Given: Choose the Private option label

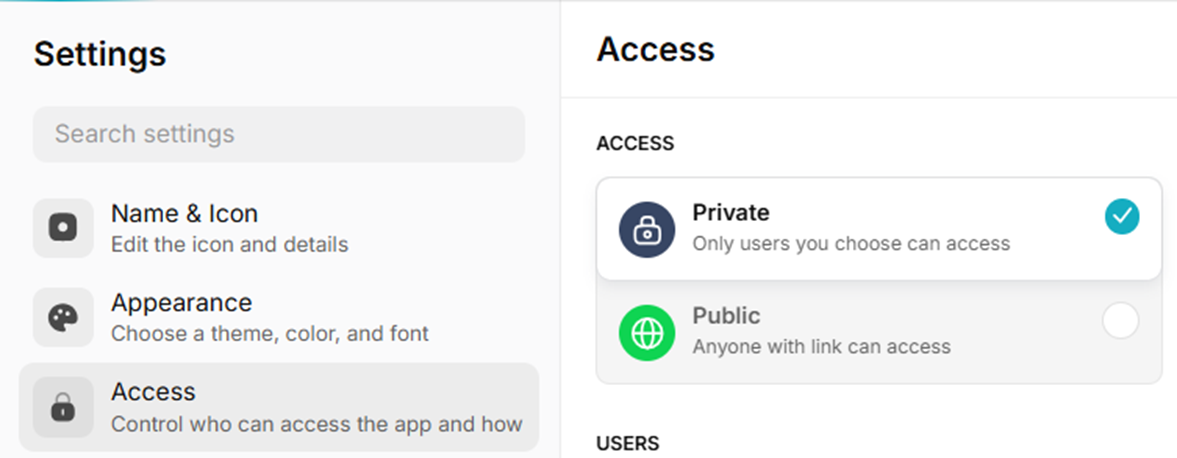Looking at the screenshot, I should pos(730,212).
